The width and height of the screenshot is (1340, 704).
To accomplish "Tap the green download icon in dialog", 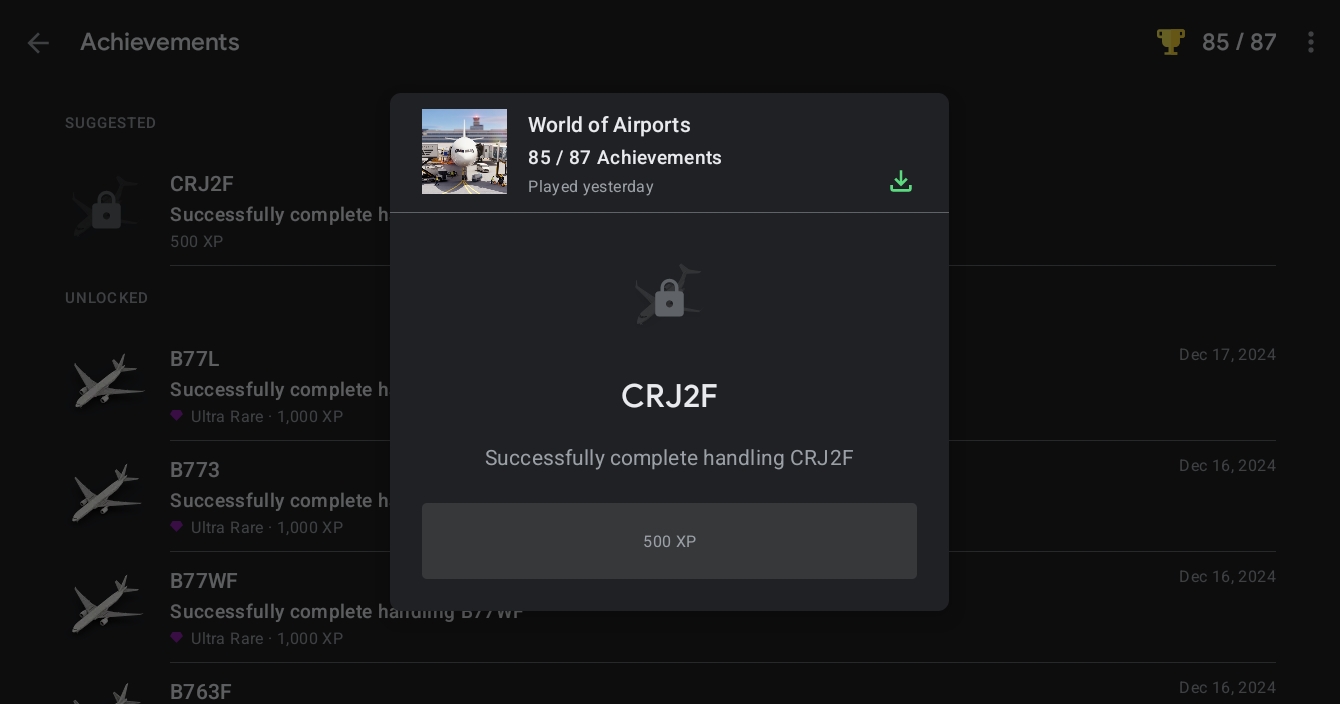I will click(901, 181).
